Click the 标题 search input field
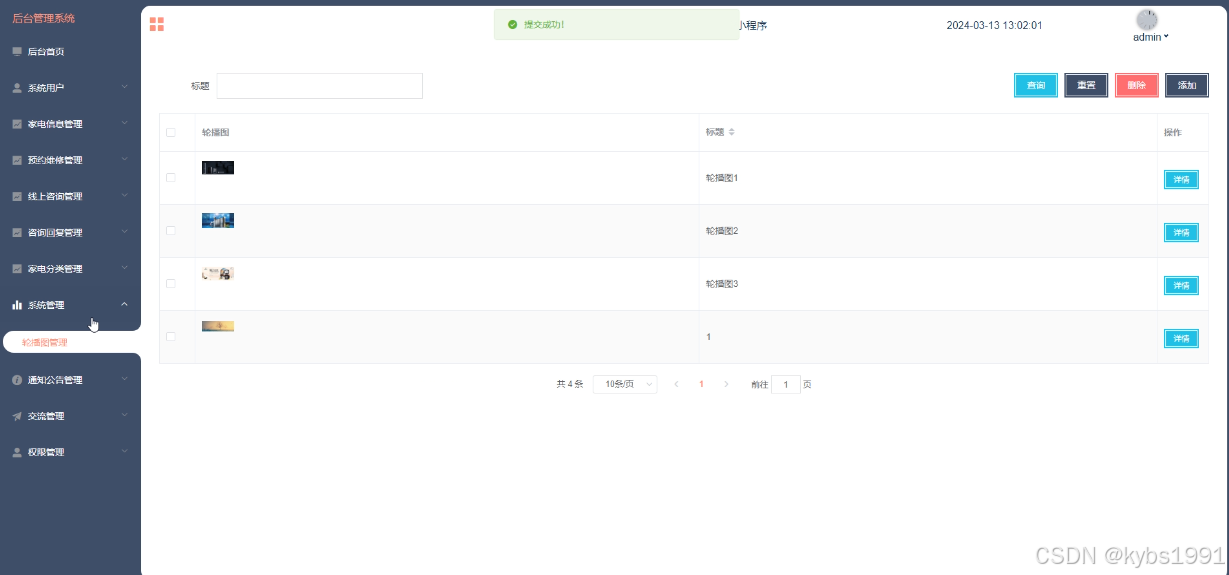Screen dimensions: 1229x575 click(320, 86)
